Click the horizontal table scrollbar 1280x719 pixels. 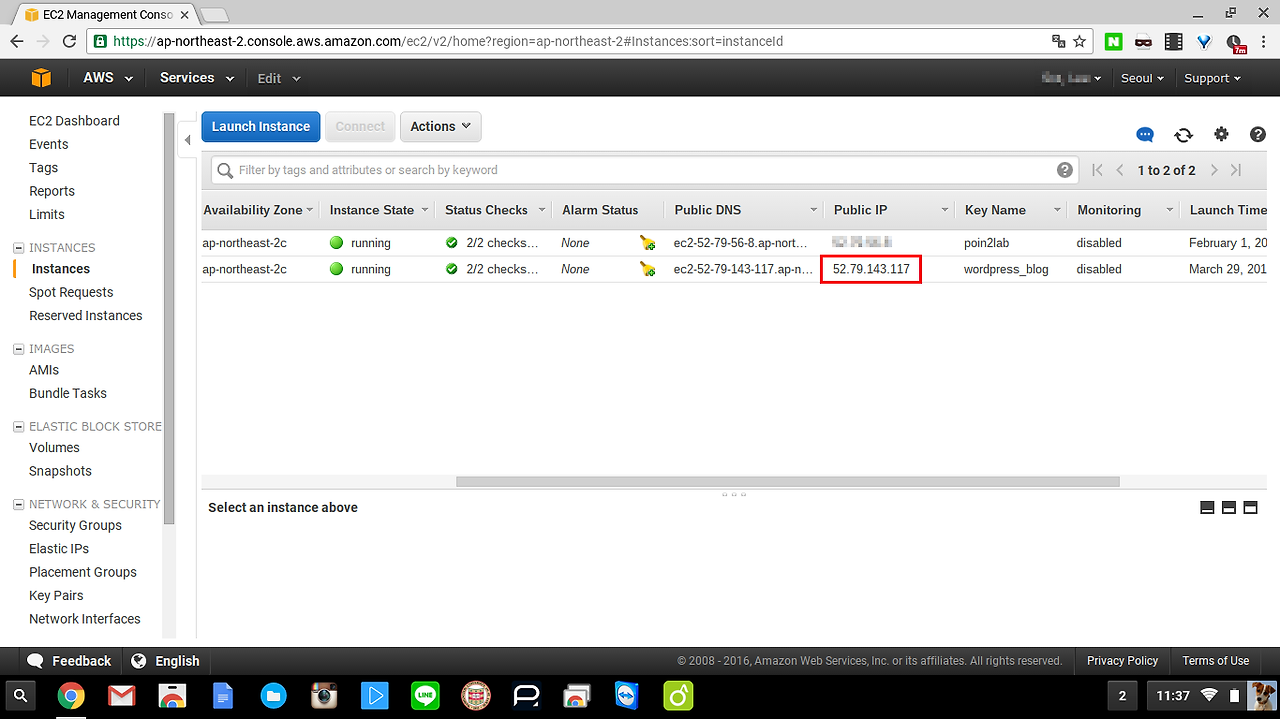(787, 481)
